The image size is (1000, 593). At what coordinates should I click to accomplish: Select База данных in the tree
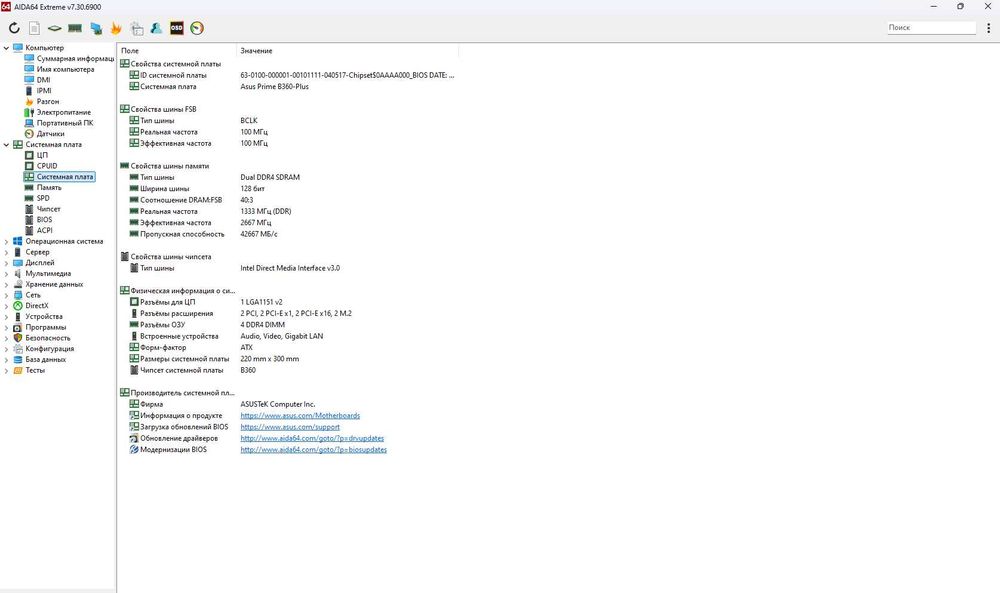coord(46,360)
